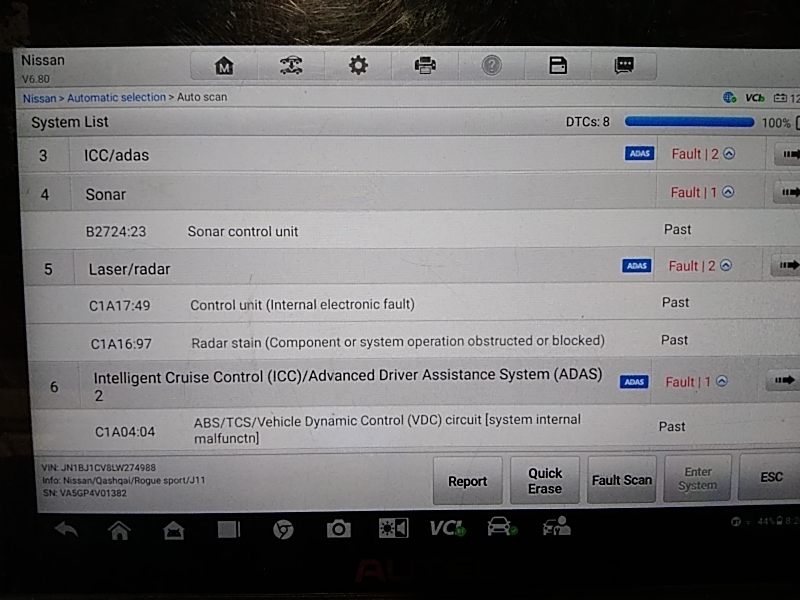The height and width of the screenshot is (600, 800).
Task: Collapse the Laser/radar fault list
Action: tap(726, 266)
